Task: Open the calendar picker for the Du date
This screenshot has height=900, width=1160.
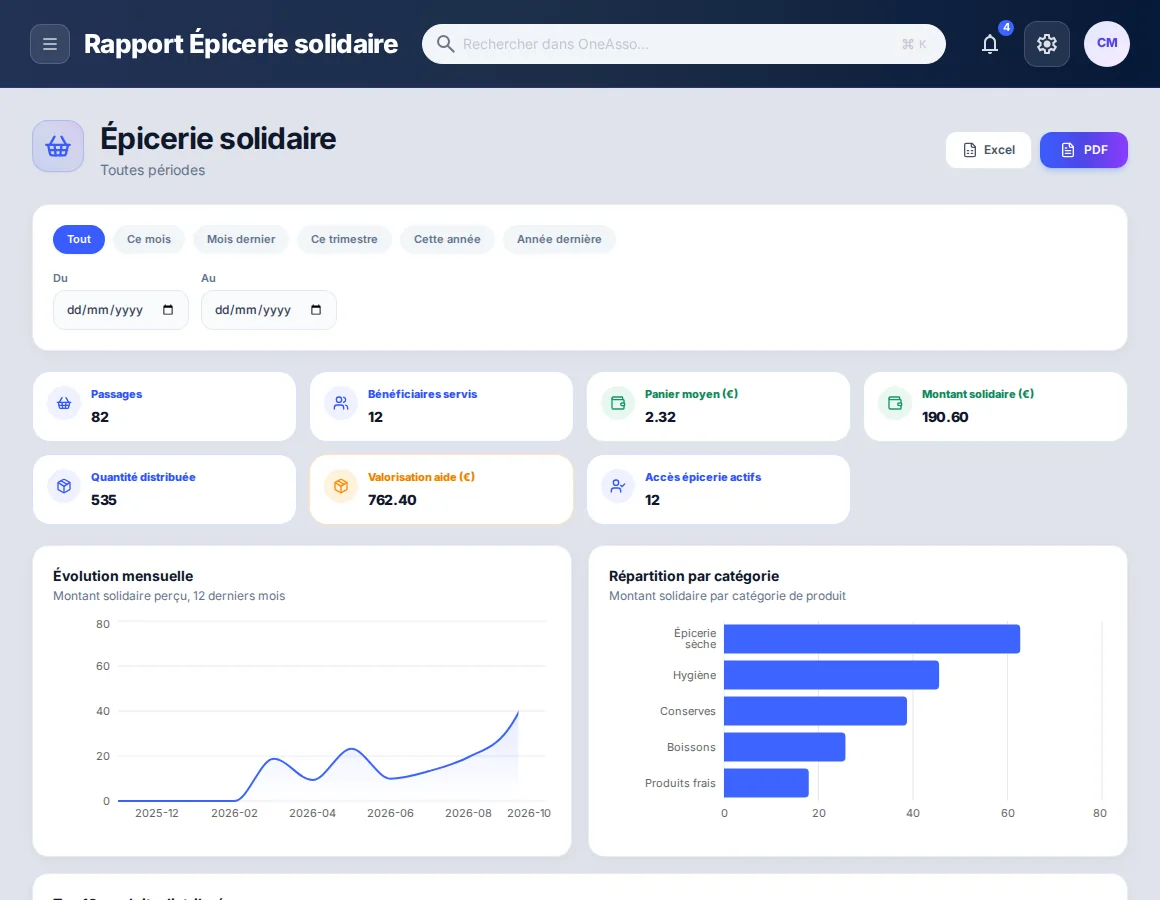Action: 168,310
